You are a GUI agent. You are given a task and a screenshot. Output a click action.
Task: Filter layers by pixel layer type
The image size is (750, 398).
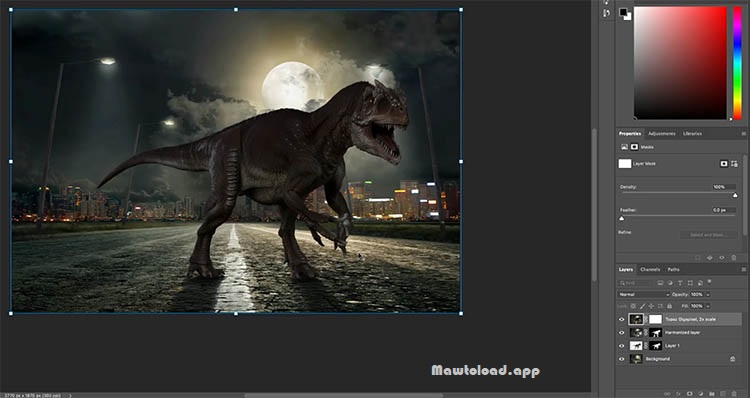660,283
